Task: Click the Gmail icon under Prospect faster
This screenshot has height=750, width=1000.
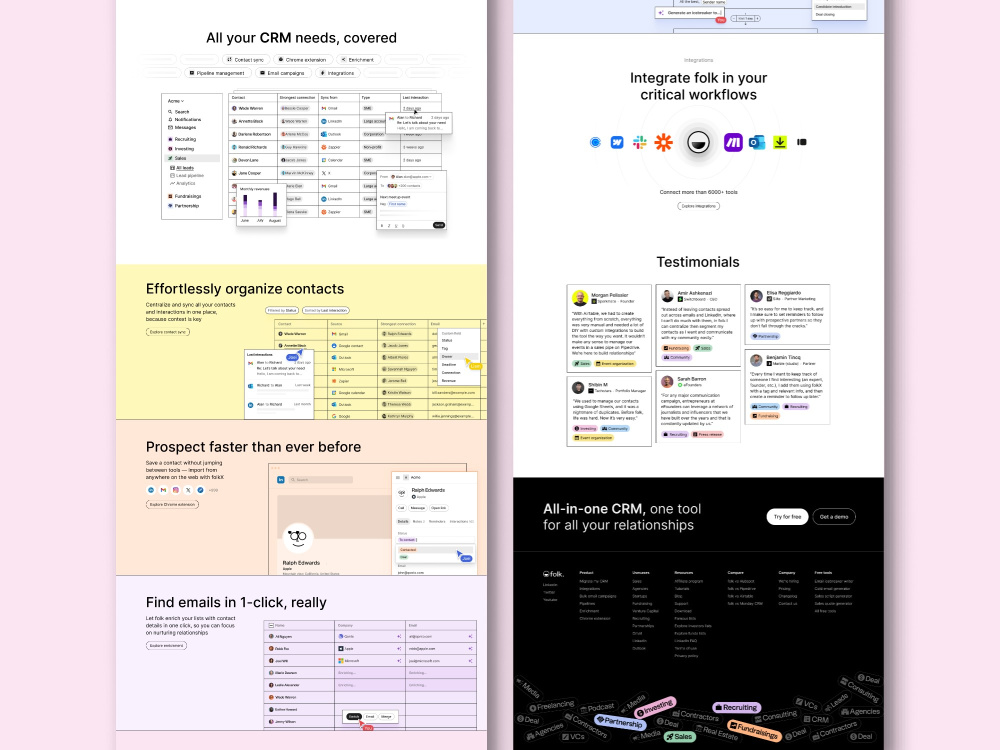Action: [163, 490]
